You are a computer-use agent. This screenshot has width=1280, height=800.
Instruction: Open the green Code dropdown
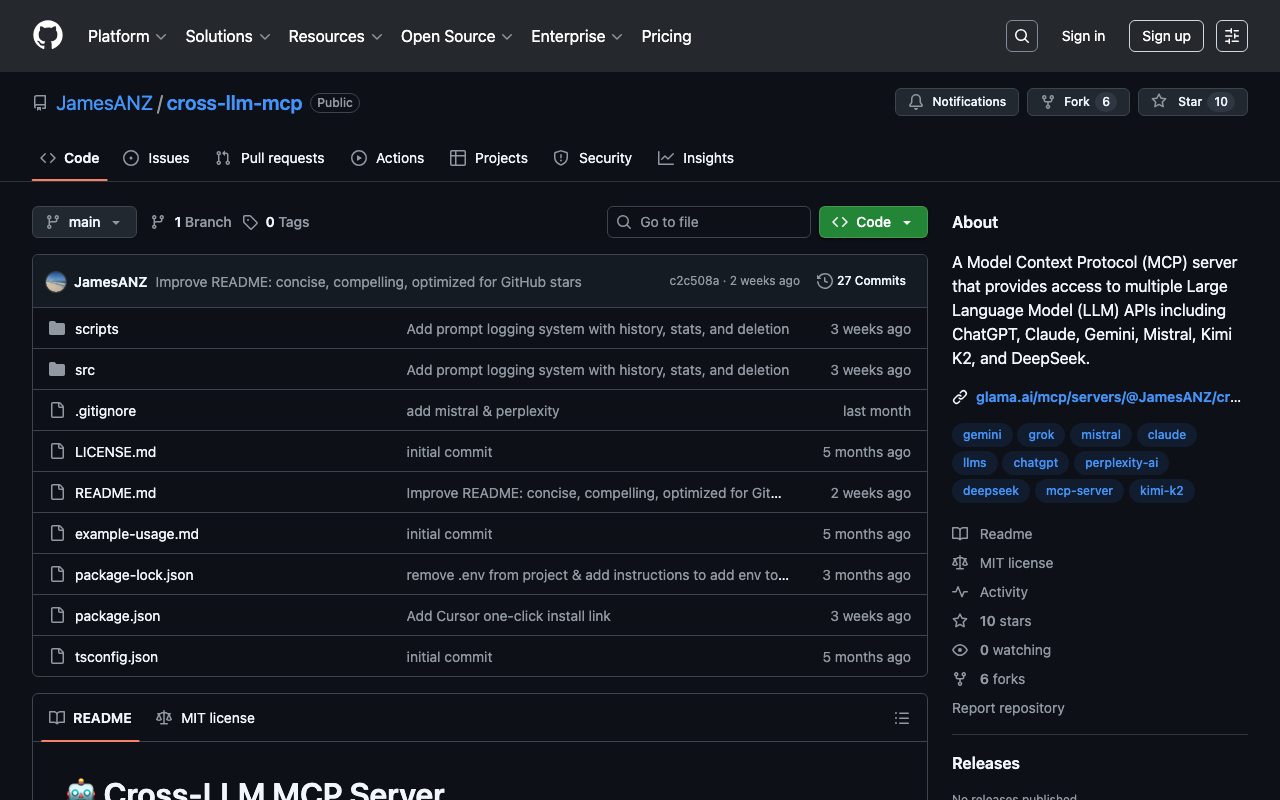tap(872, 222)
